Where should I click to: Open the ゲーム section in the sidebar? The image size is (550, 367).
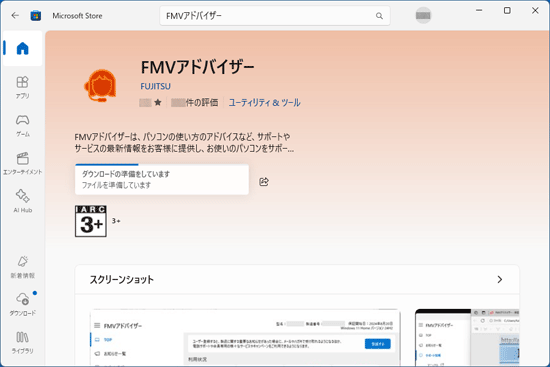coord(22,126)
